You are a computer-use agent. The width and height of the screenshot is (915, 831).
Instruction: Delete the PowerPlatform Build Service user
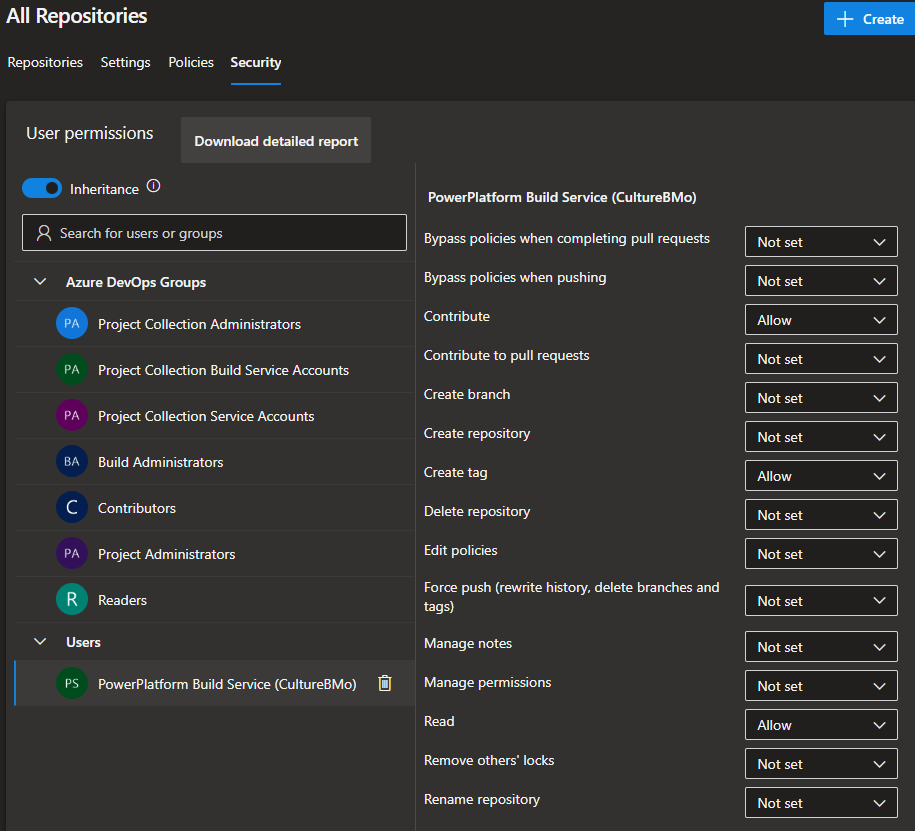click(x=385, y=683)
